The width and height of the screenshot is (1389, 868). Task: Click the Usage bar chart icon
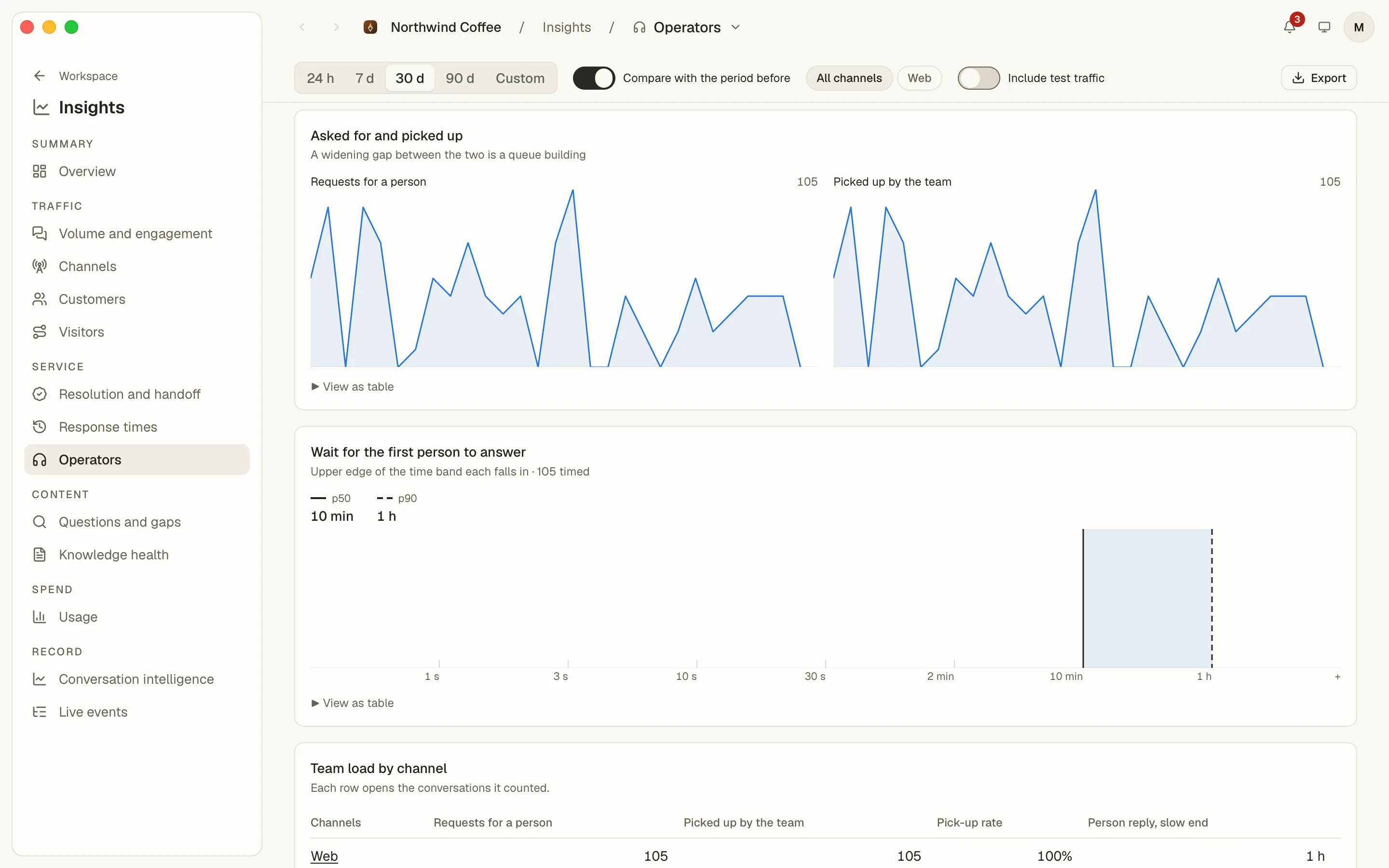(39, 617)
